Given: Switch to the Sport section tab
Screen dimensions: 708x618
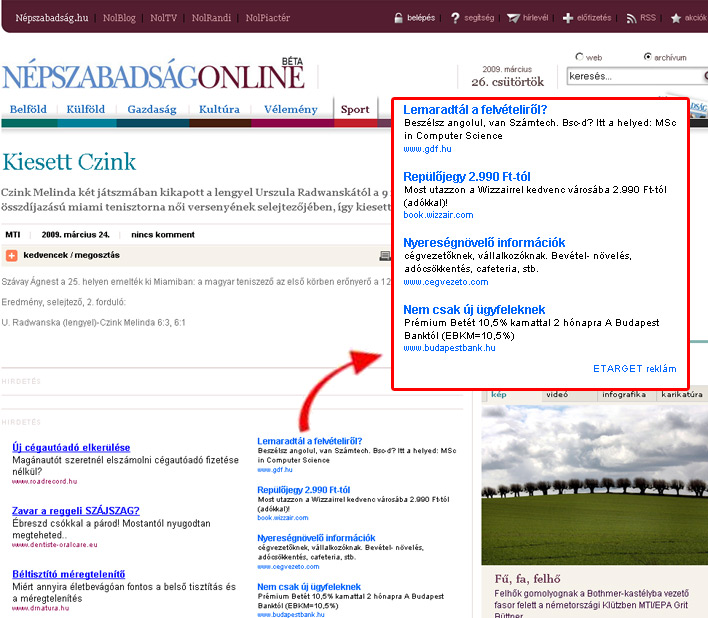Looking at the screenshot, I should [x=354, y=110].
